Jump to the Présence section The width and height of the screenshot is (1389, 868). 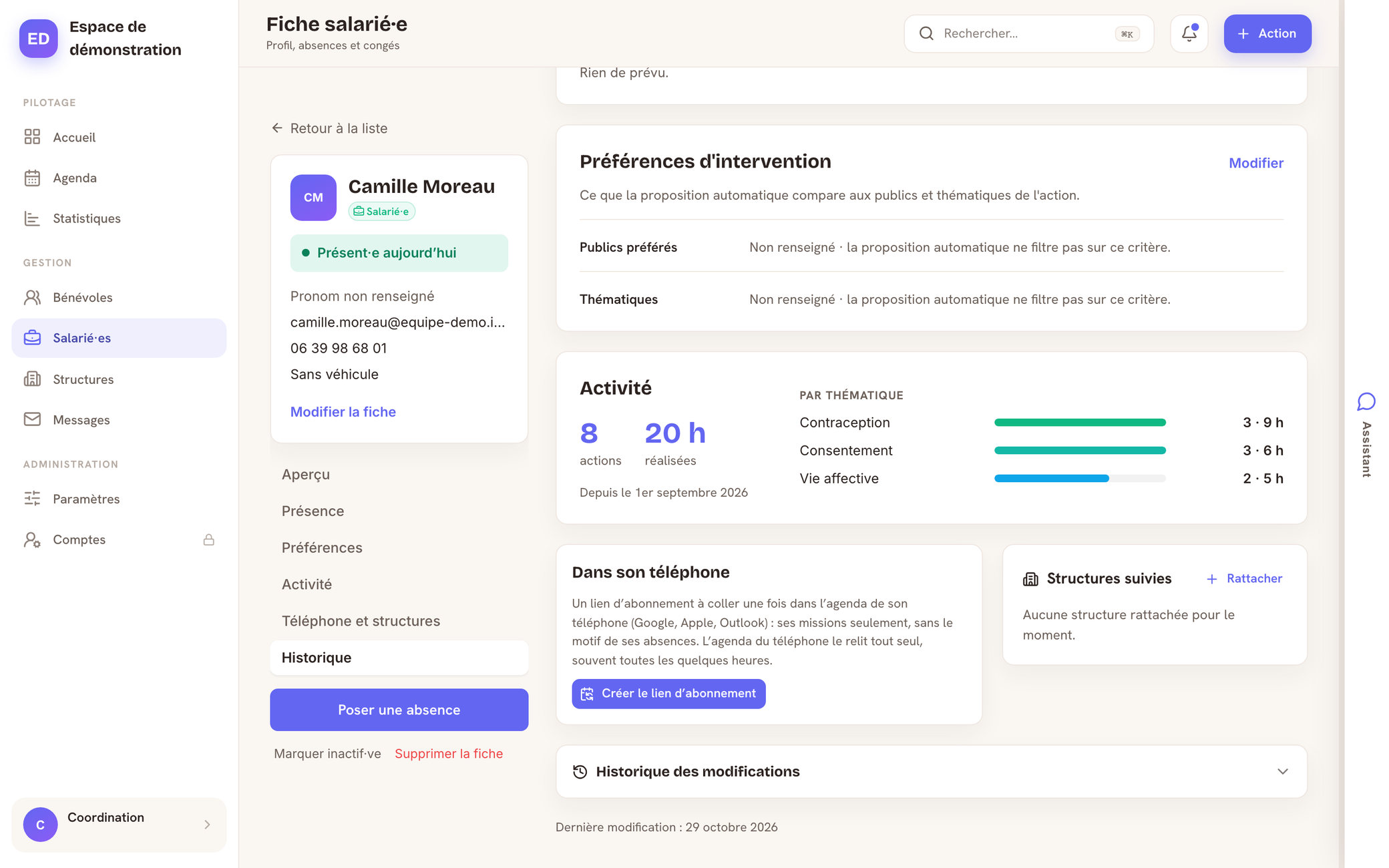(399, 511)
